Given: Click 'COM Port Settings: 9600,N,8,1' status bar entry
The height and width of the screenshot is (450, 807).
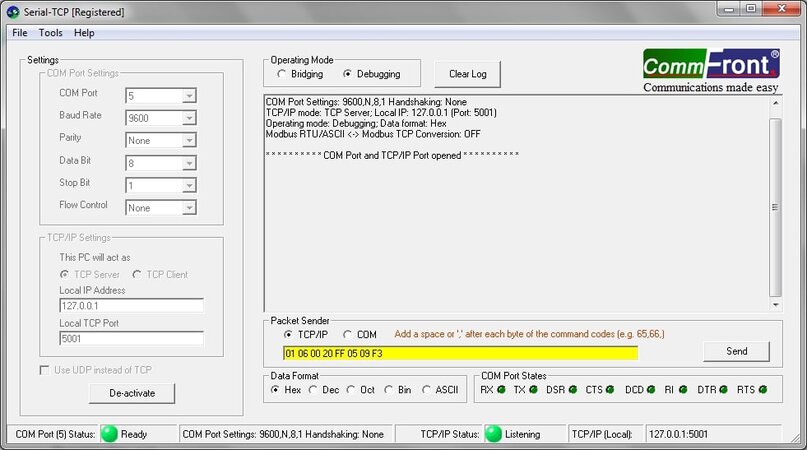Looking at the screenshot, I should [283, 434].
